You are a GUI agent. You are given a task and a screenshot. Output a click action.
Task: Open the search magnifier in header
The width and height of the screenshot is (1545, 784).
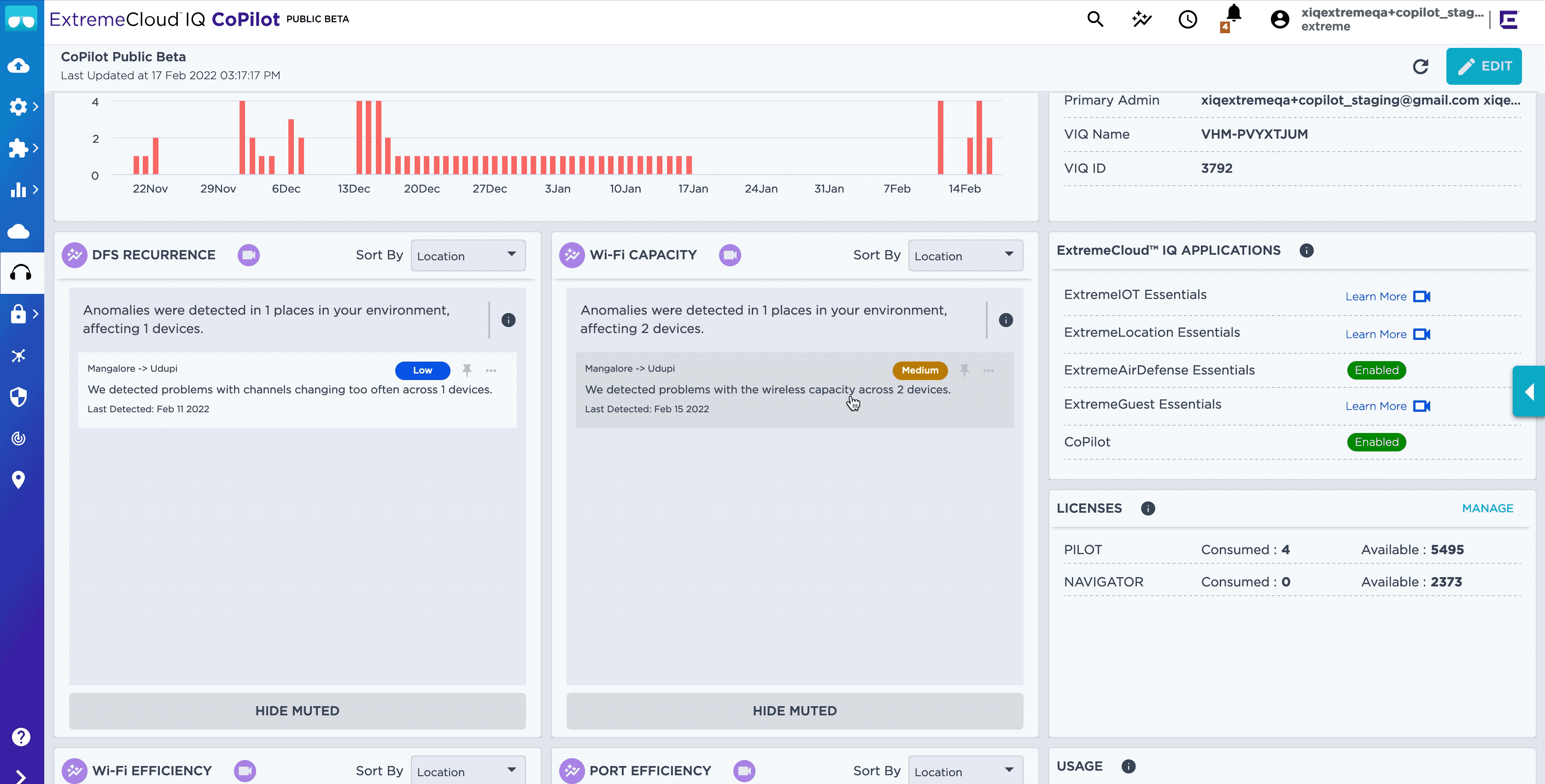(1095, 20)
